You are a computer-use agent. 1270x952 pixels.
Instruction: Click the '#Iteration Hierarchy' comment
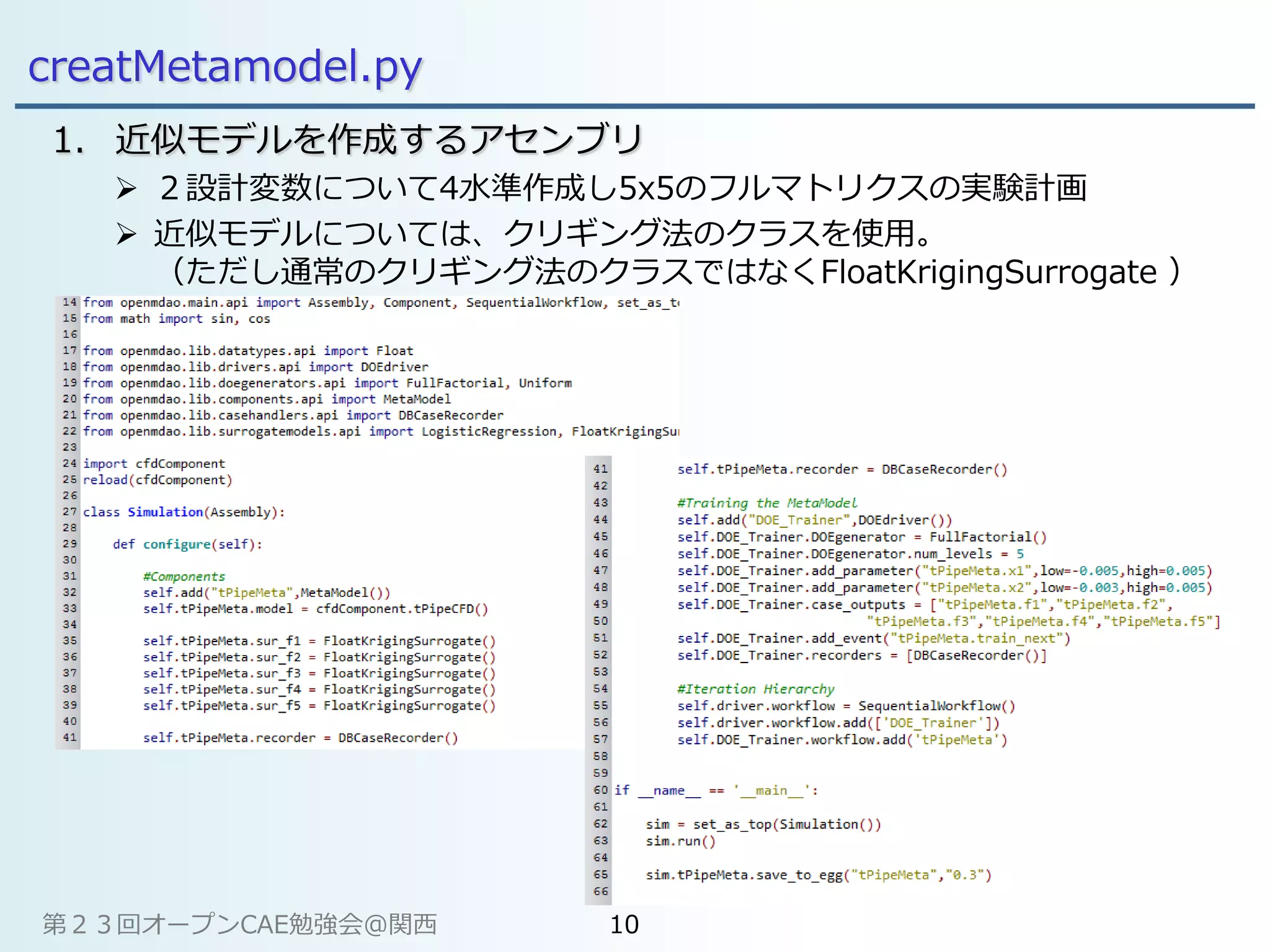(x=755, y=689)
